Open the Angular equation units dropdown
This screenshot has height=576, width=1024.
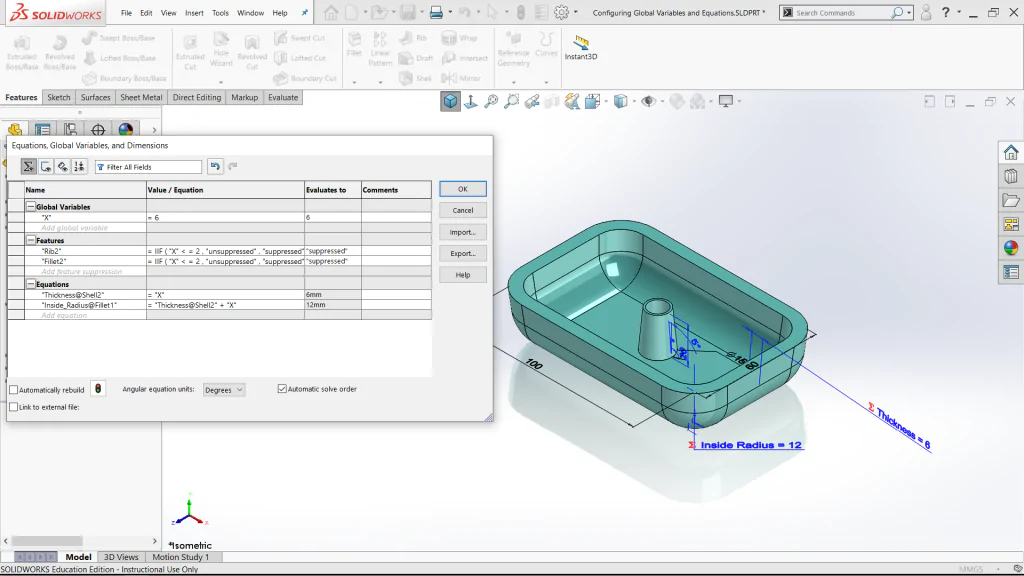[x=224, y=390]
